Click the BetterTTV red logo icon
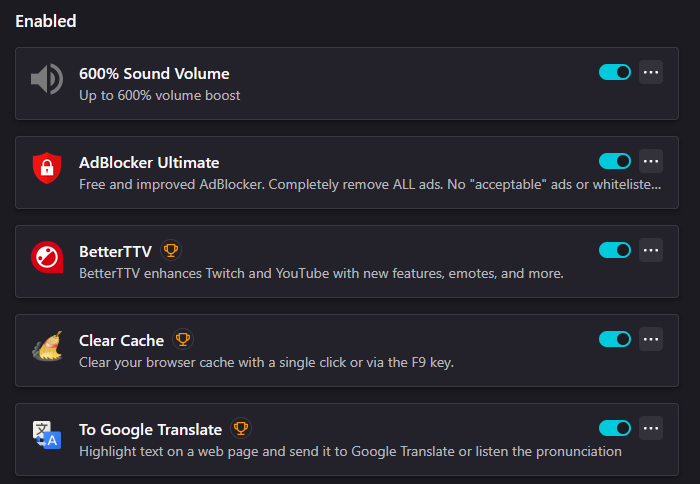Viewport: 700px width, 484px height. (46, 257)
